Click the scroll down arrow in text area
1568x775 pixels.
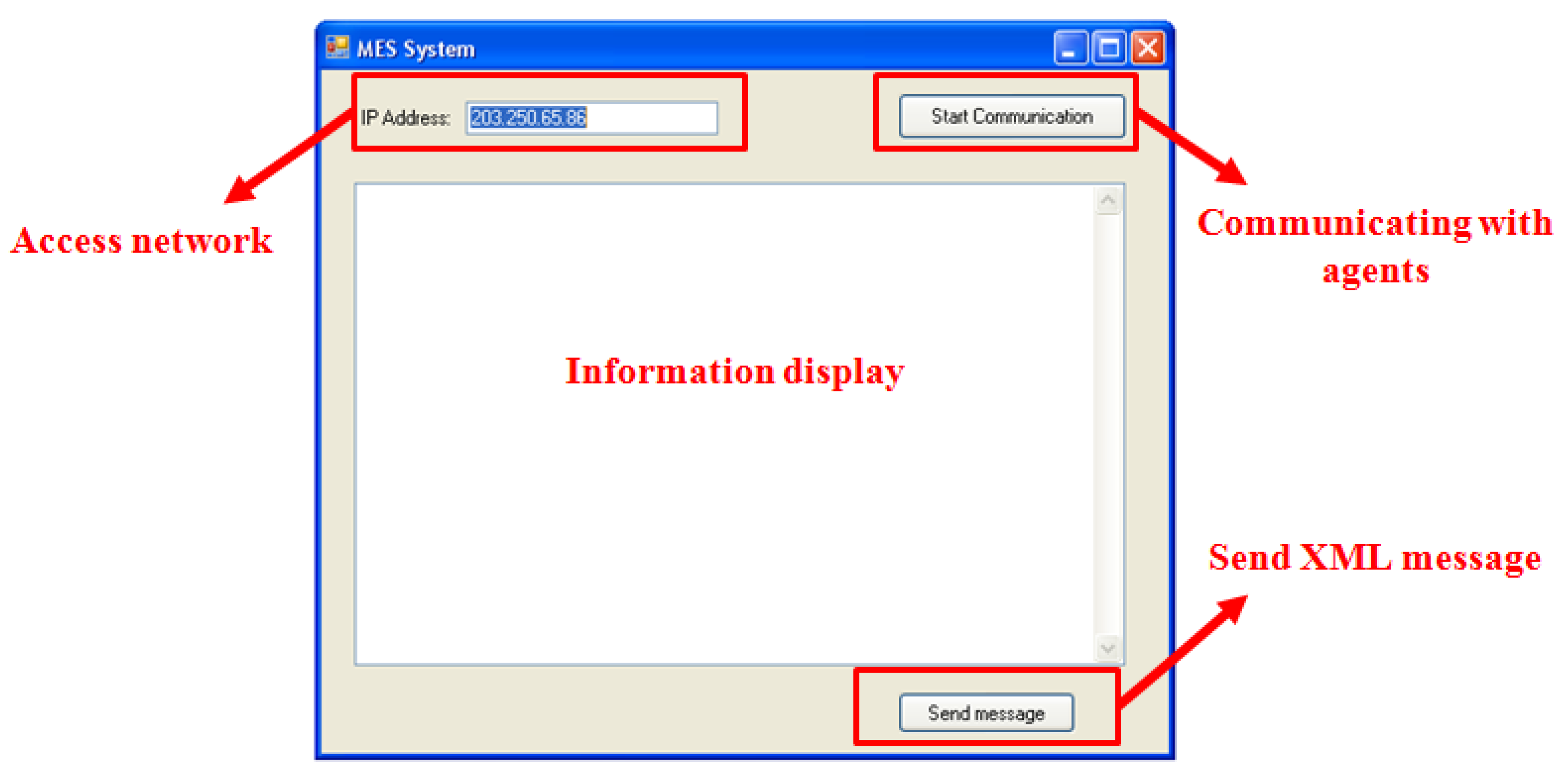(x=1108, y=648)
